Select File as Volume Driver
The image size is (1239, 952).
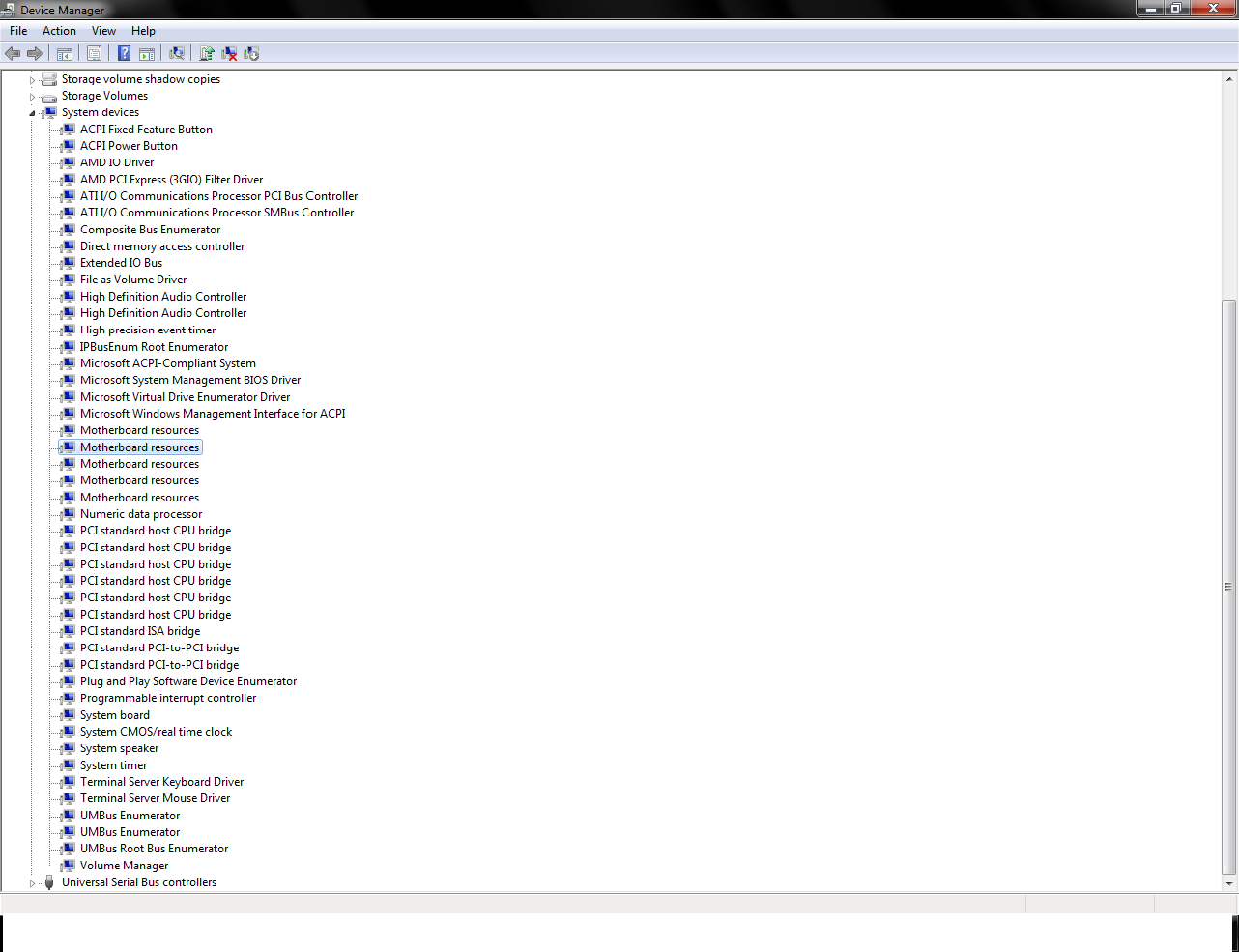[x=133, y=280]
